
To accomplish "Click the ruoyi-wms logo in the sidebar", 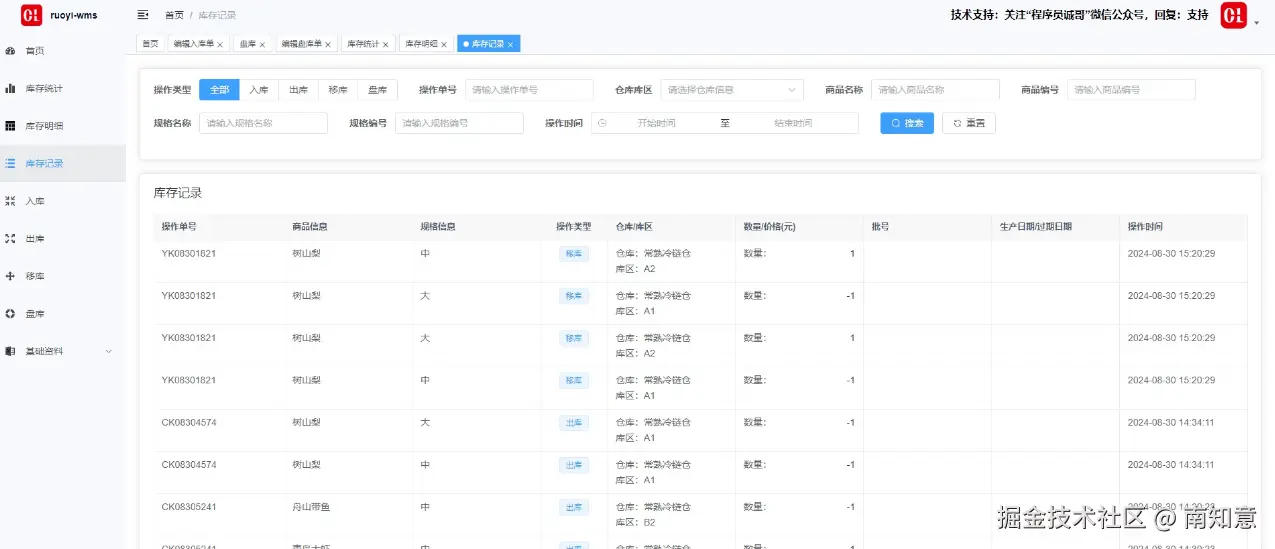I will pos(32,15).
